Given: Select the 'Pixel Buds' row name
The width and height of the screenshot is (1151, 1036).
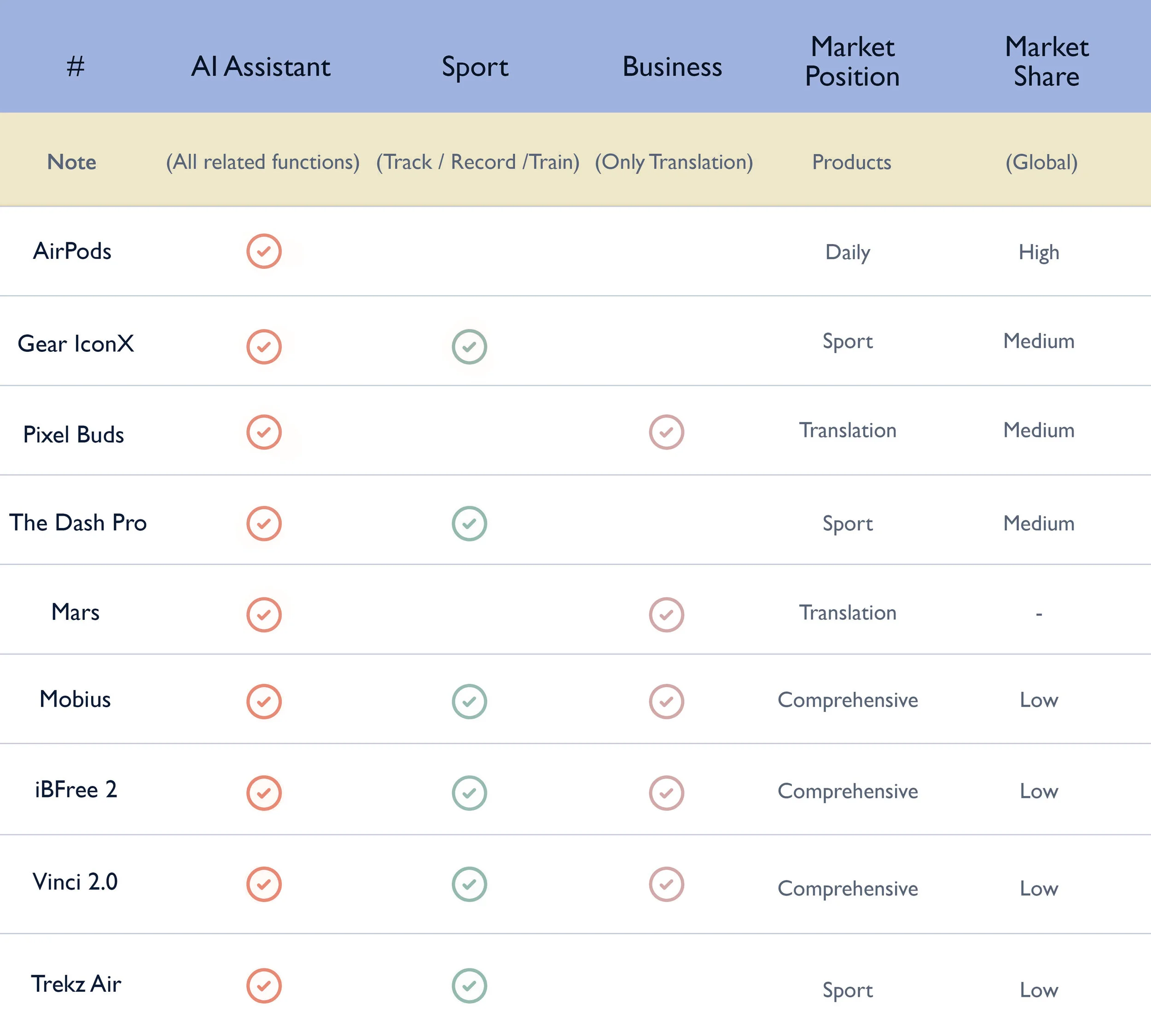Looking at the screenshot, I should click(x=73, y=434).
